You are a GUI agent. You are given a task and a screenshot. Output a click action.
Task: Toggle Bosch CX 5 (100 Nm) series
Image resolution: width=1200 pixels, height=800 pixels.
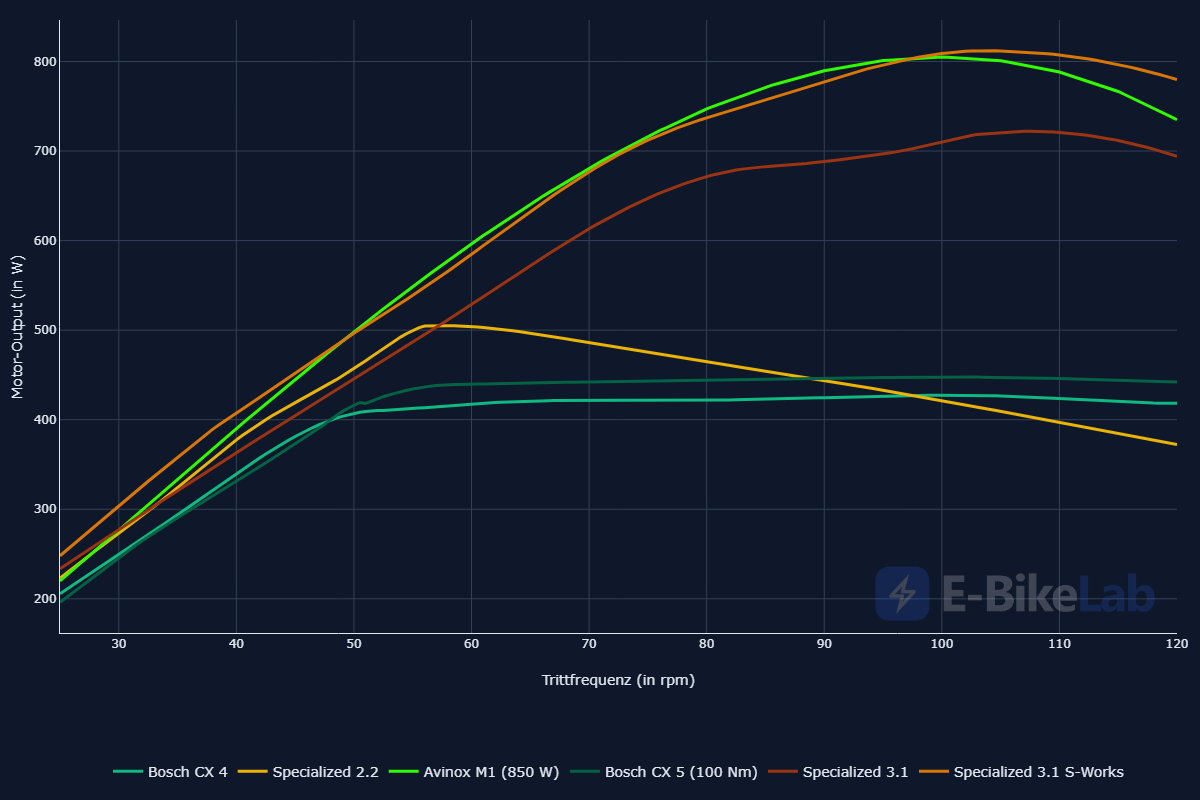pyautogui.click(x=681, y=772)
